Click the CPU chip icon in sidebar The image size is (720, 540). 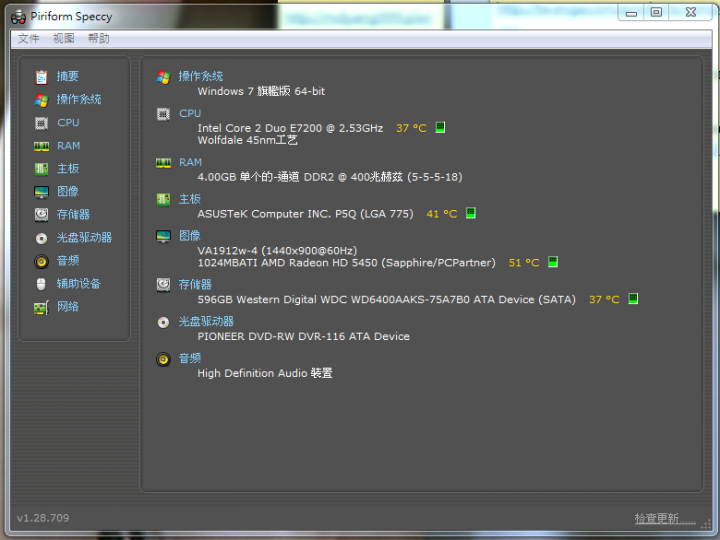(41, 123)
